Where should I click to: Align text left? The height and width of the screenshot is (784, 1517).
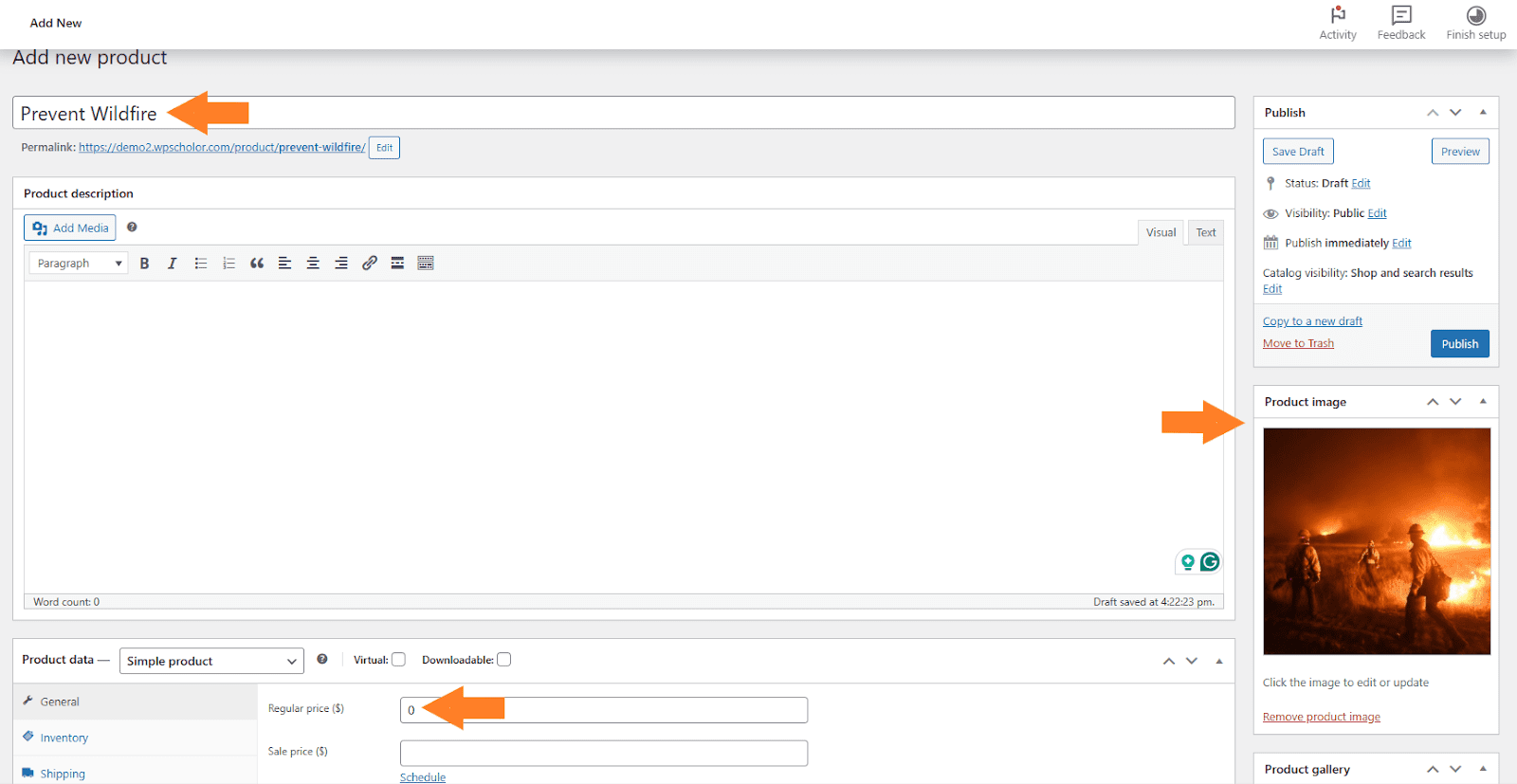tap(284, 264)
